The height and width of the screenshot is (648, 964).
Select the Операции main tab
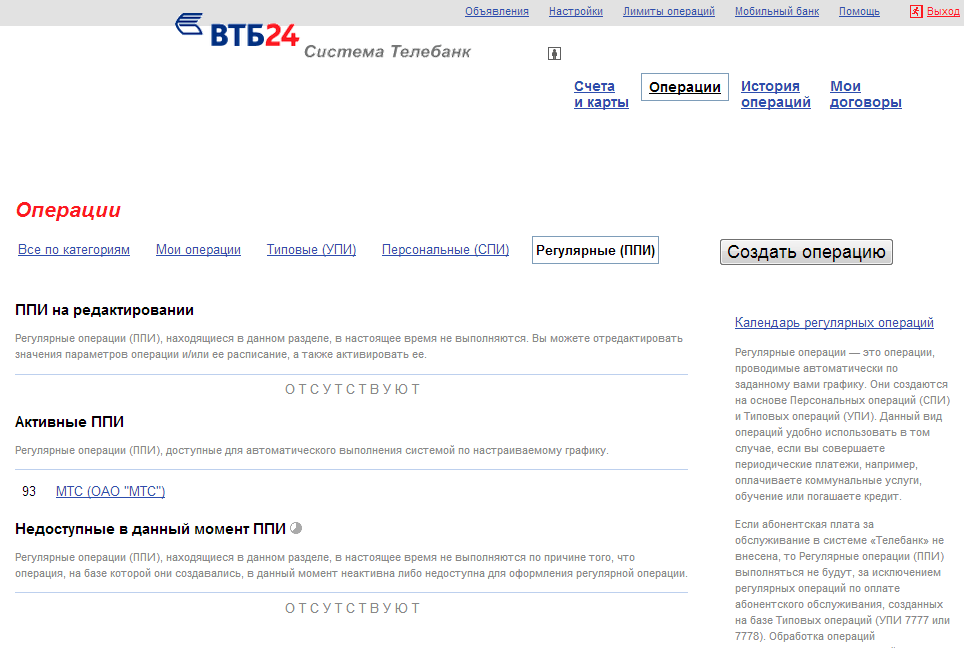[685, 87]
